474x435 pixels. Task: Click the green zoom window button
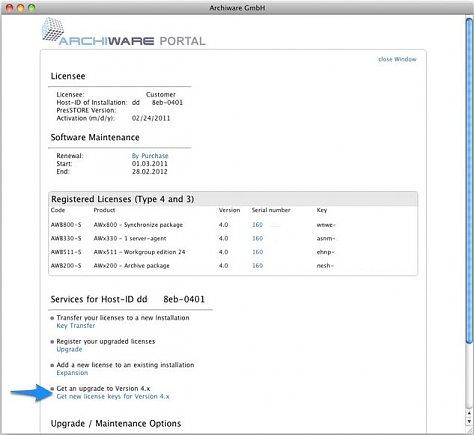[x=32, y=7]
